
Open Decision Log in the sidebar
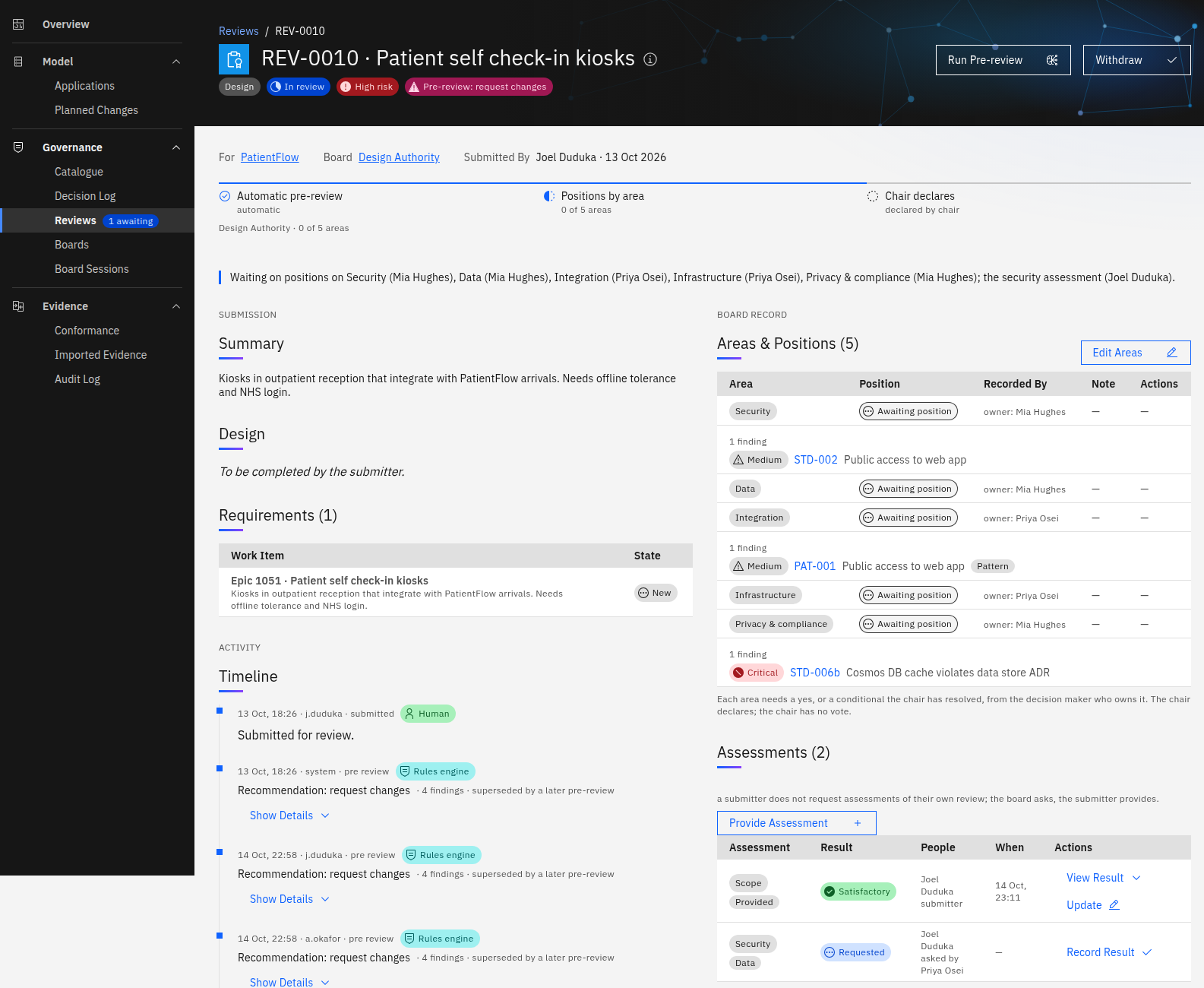[x=85, y=196]
